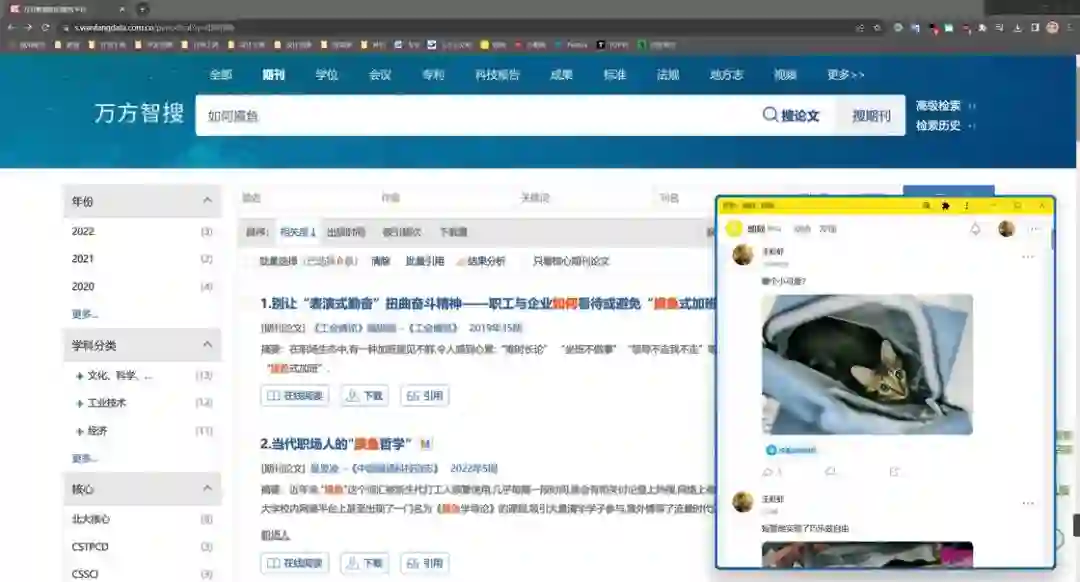Open vertical dots menu in yellow titlebar

pyautogui.click(x=966, y=205)
